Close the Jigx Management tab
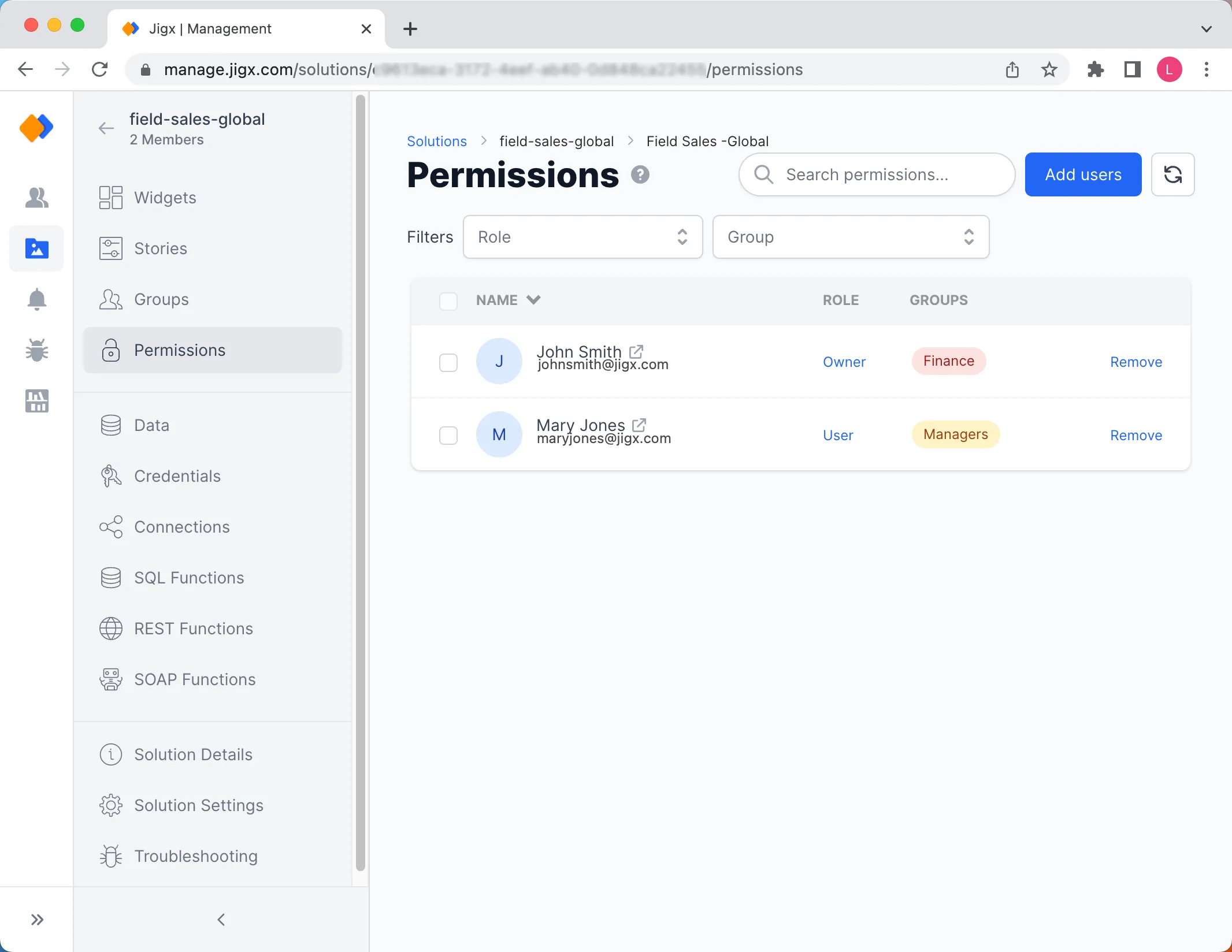 click(x=366, y=29)
